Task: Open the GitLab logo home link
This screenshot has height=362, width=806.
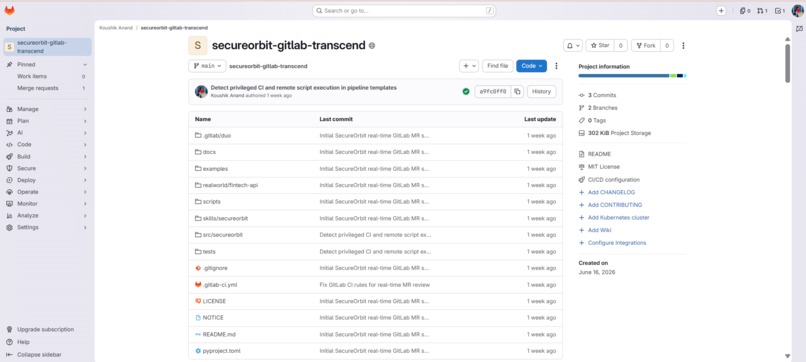Action: pos(9,10)
